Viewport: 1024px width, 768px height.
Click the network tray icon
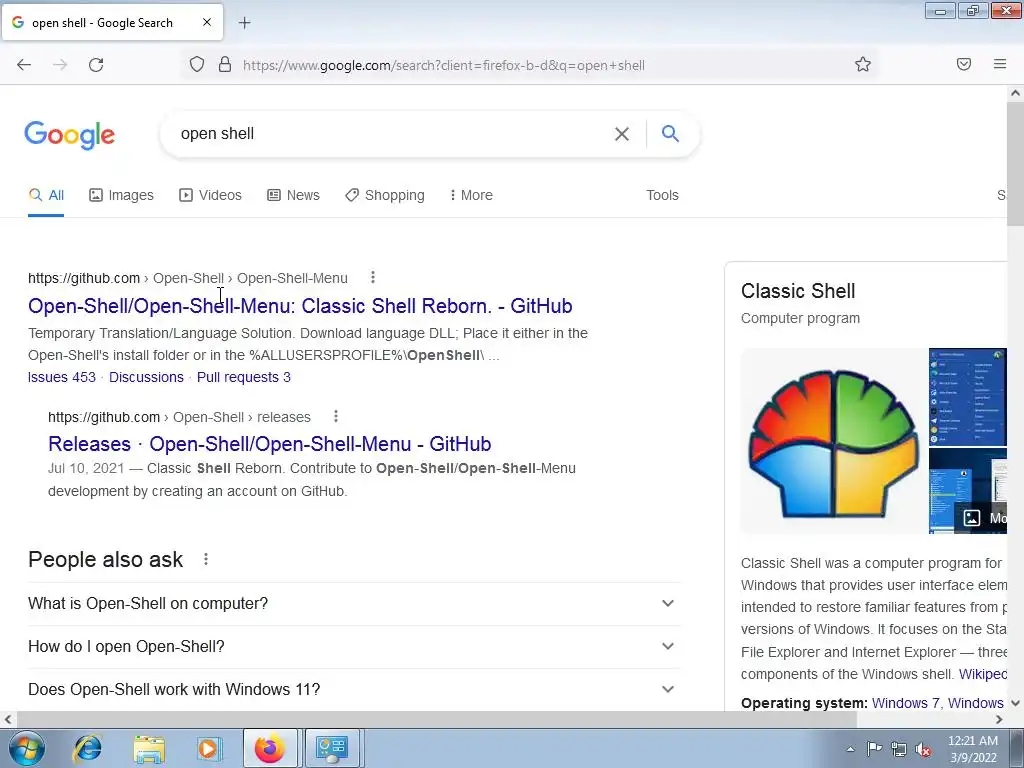point(899,749)
